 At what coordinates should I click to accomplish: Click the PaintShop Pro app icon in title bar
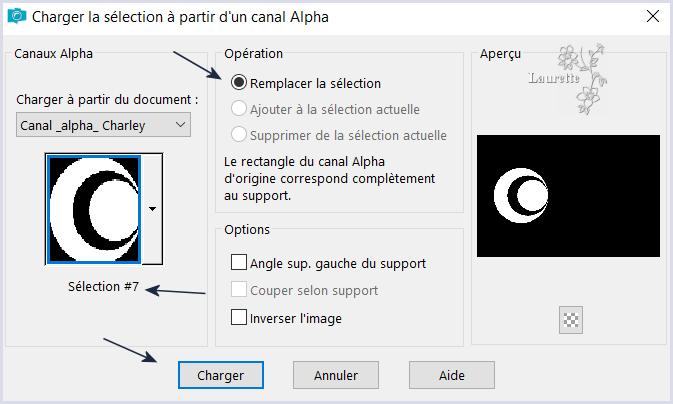[17, 16]
